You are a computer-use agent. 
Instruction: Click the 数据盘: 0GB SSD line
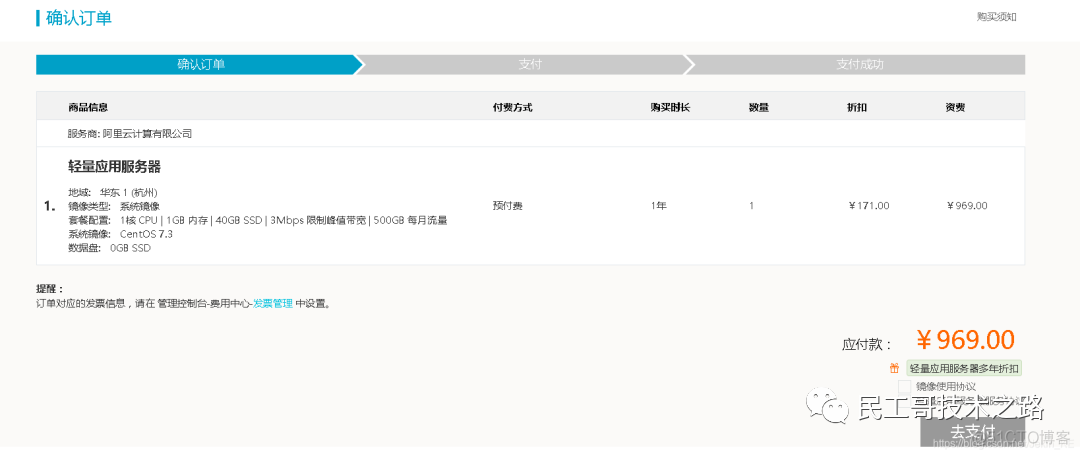109,248
